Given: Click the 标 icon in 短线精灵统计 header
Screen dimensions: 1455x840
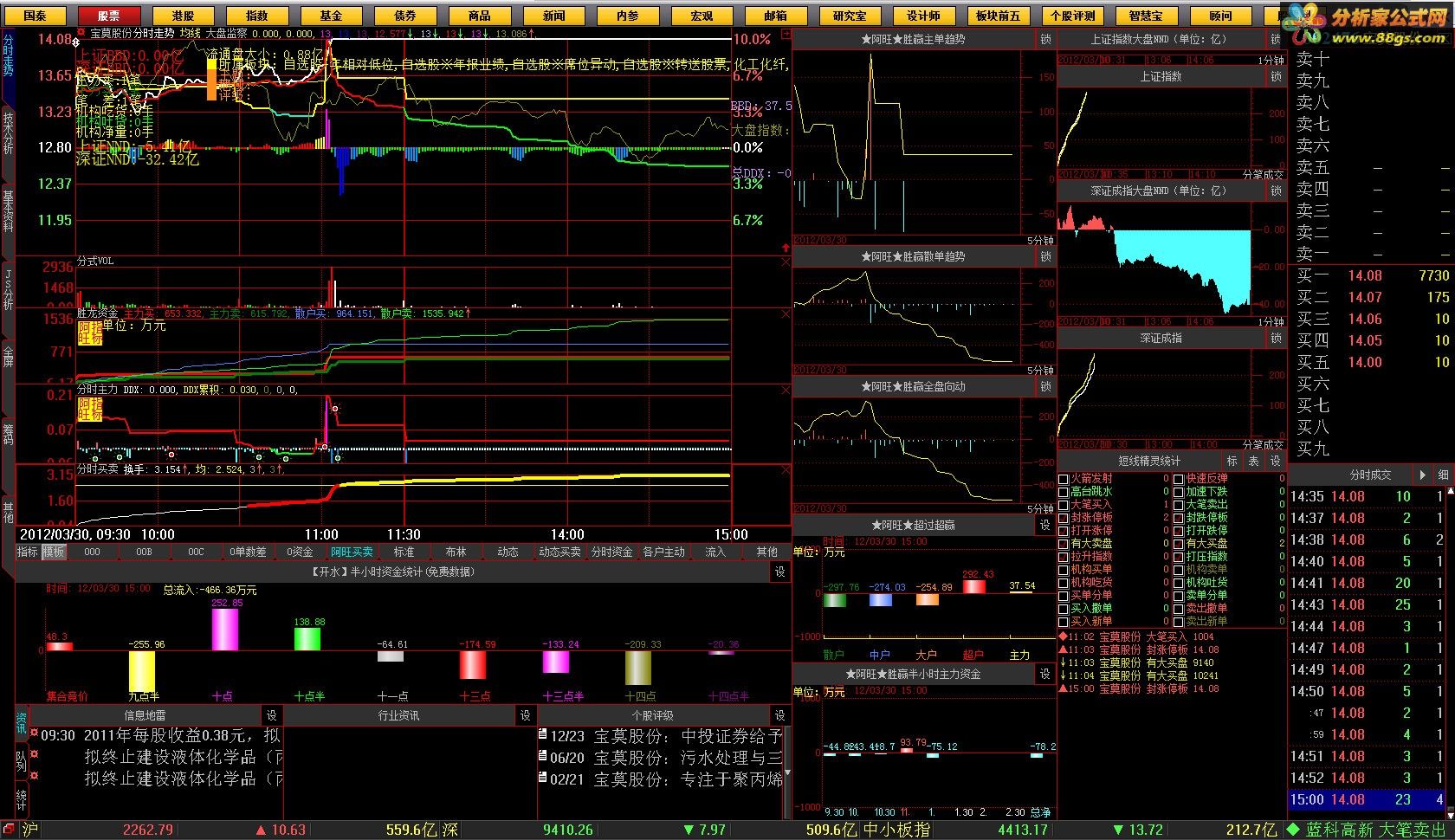Looking at the screenshot, I should tap(1232, 462).
